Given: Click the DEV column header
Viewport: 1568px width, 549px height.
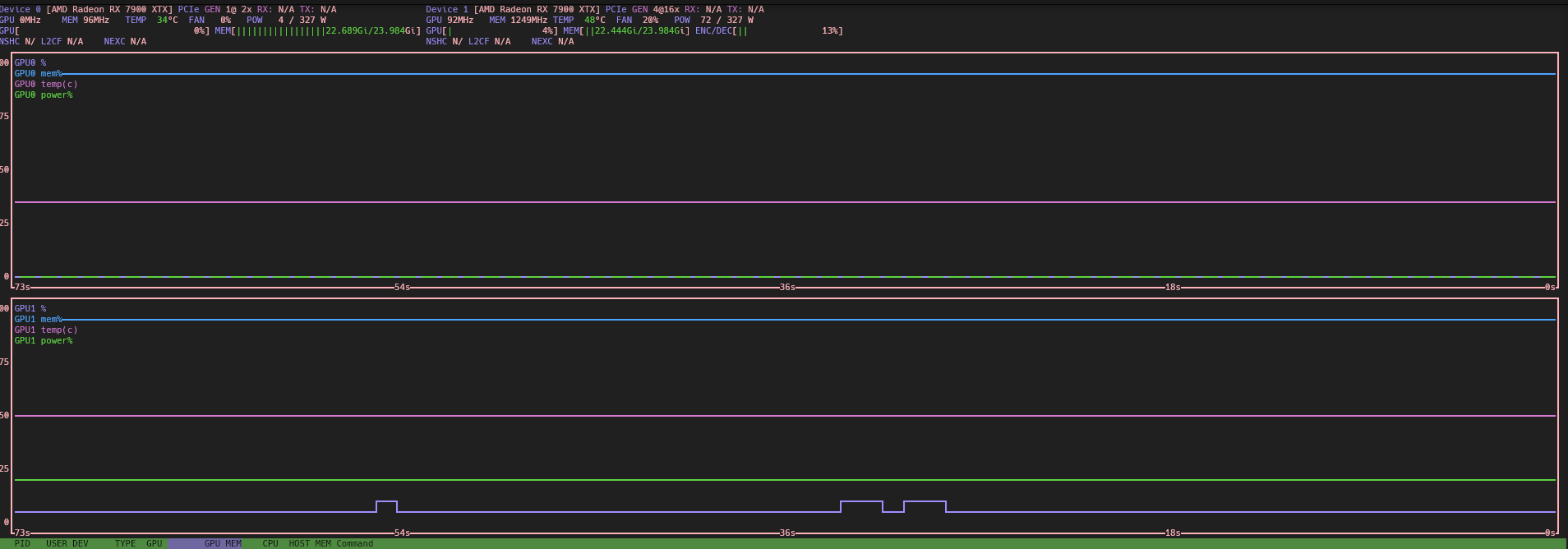Looking at the screenshot, I should point(81,543).
